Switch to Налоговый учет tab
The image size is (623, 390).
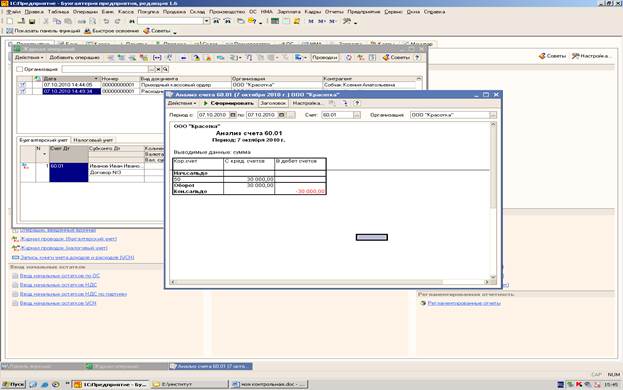click(x=93, y=140)
